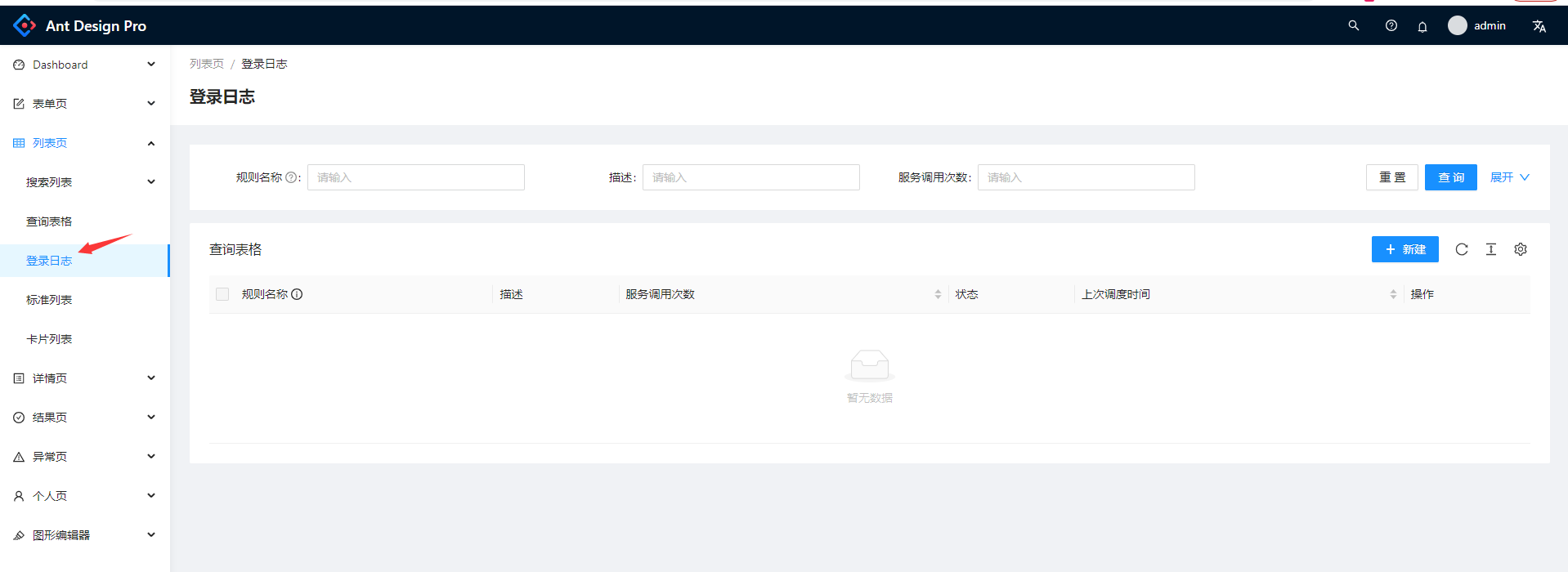This screenshot has width=1568, height=572.
Task: Open the help question-mark icon in header
Action: (x=1391, y=25)
